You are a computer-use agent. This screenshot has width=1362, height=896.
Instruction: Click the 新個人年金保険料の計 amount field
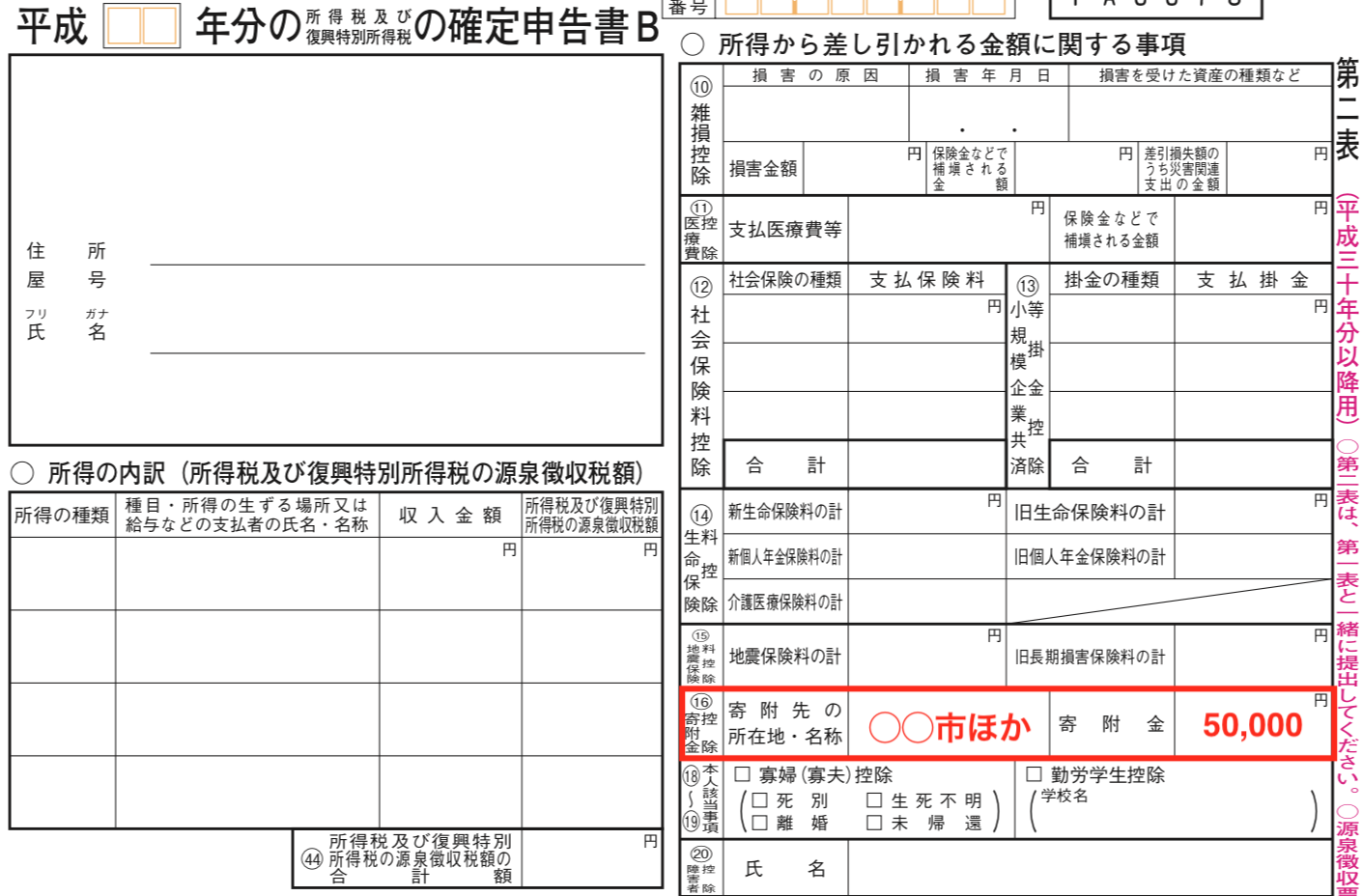(926, 556)
